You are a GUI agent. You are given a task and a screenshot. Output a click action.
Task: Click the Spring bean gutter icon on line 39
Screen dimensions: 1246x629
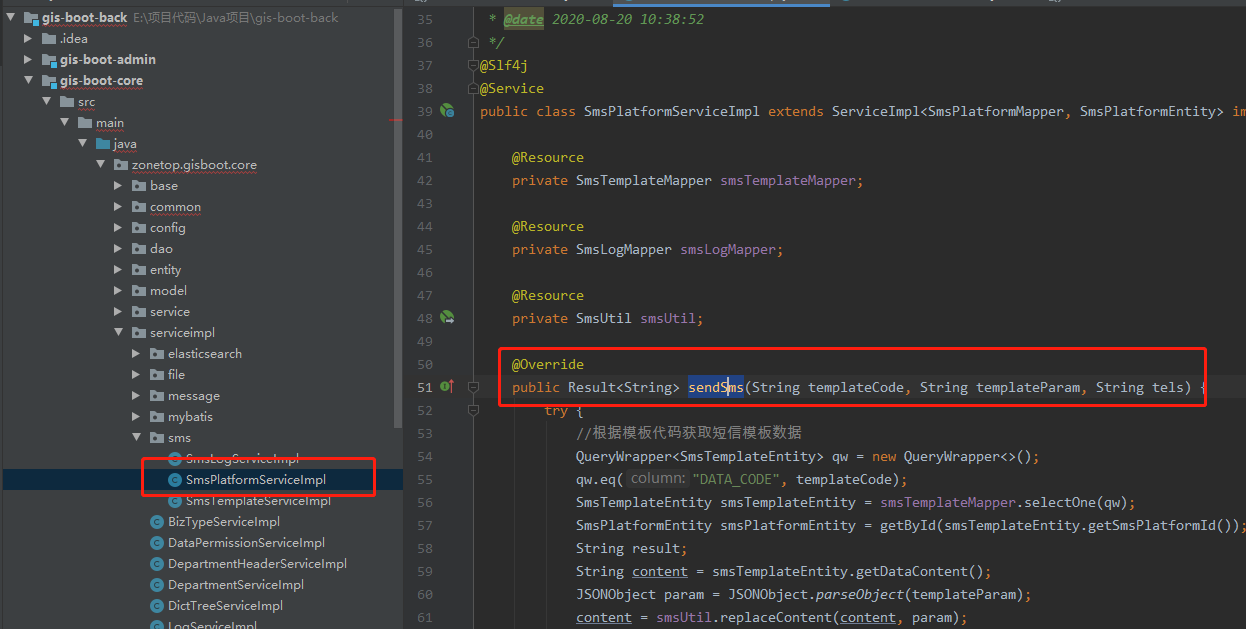pos(447,111)
